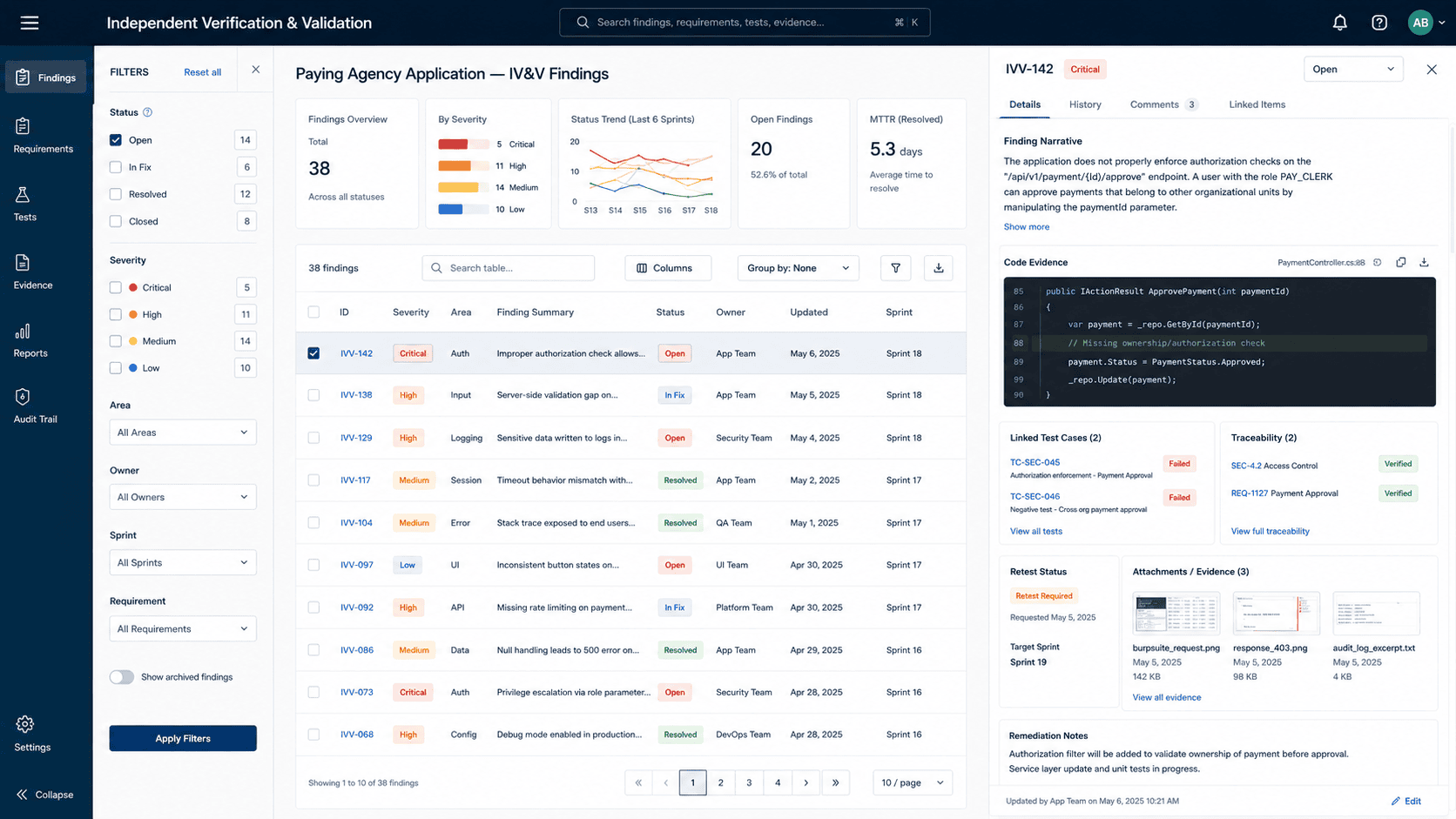Click Reset all filters link
Viewport: 1456px width, 819px height.
[x=202, y=72]
